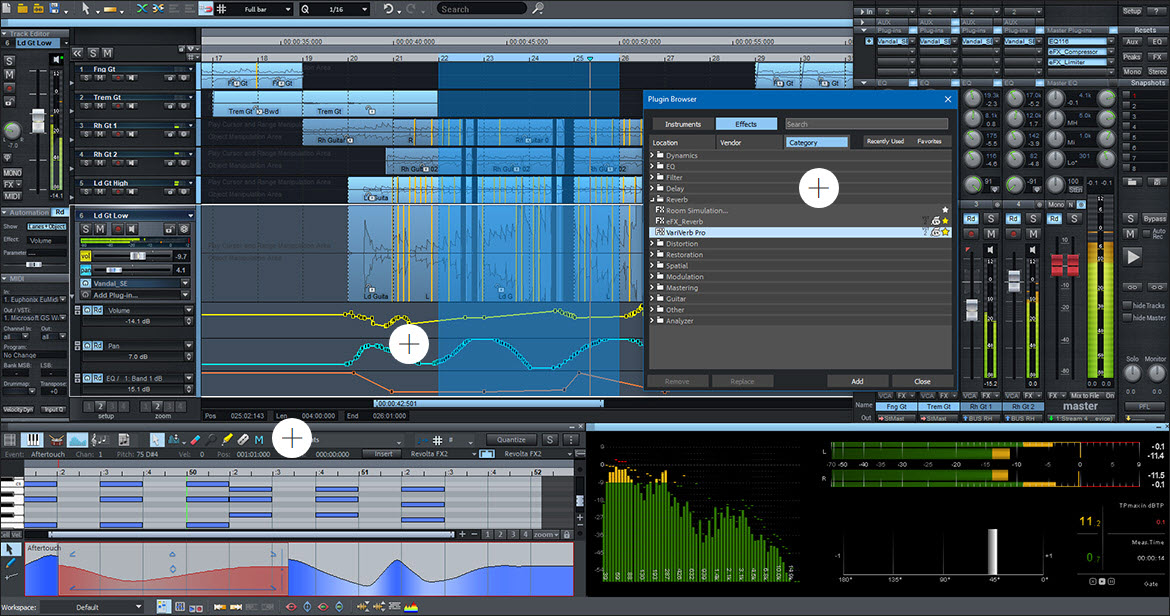The image size is (1170, 616).
Task: Switch to the Instruments tab
Action: (x=683, y=124)
